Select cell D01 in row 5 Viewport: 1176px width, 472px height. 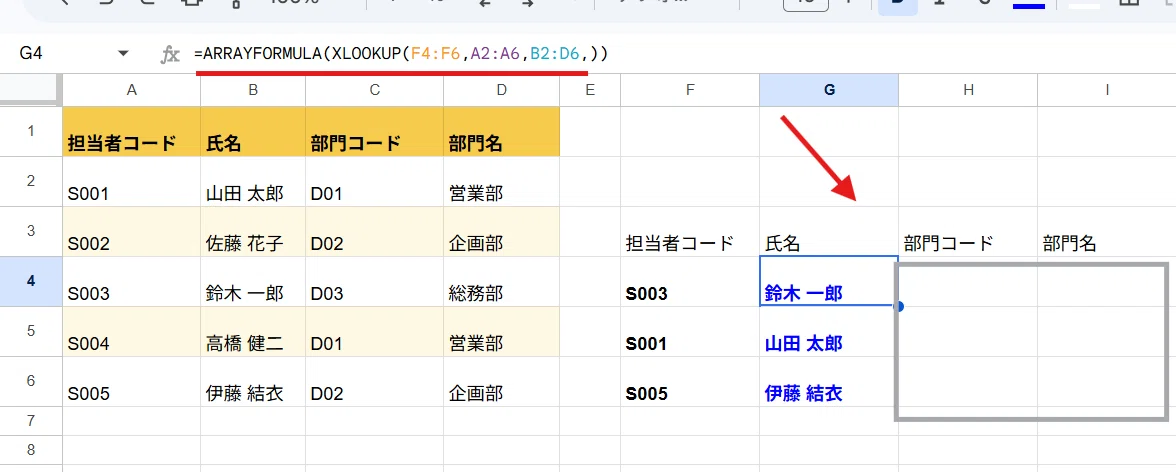coord(374,332)
